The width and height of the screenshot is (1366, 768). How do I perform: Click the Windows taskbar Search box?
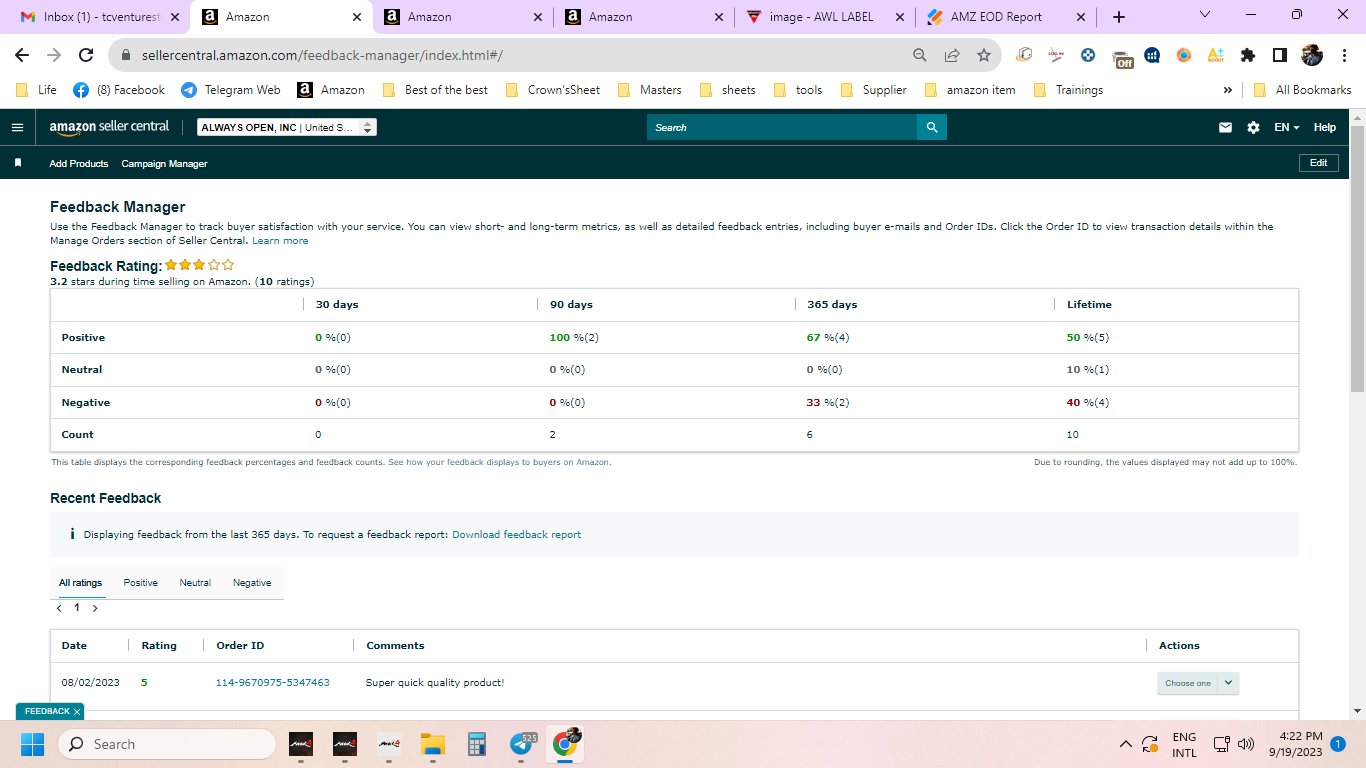(x=166, y=744)
